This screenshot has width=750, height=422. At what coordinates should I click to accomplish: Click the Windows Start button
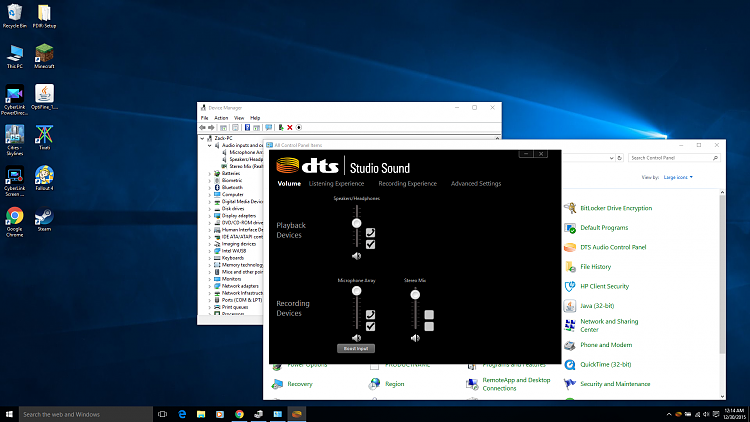(9, 414)
